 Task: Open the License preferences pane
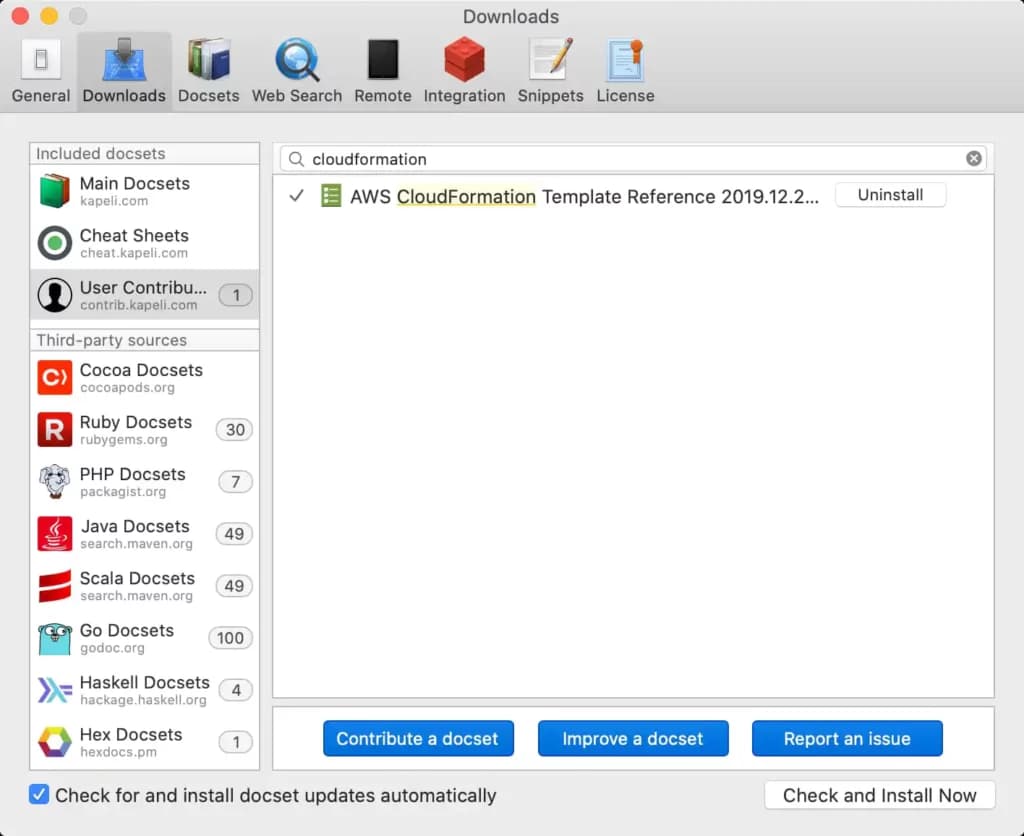(625, 71)
